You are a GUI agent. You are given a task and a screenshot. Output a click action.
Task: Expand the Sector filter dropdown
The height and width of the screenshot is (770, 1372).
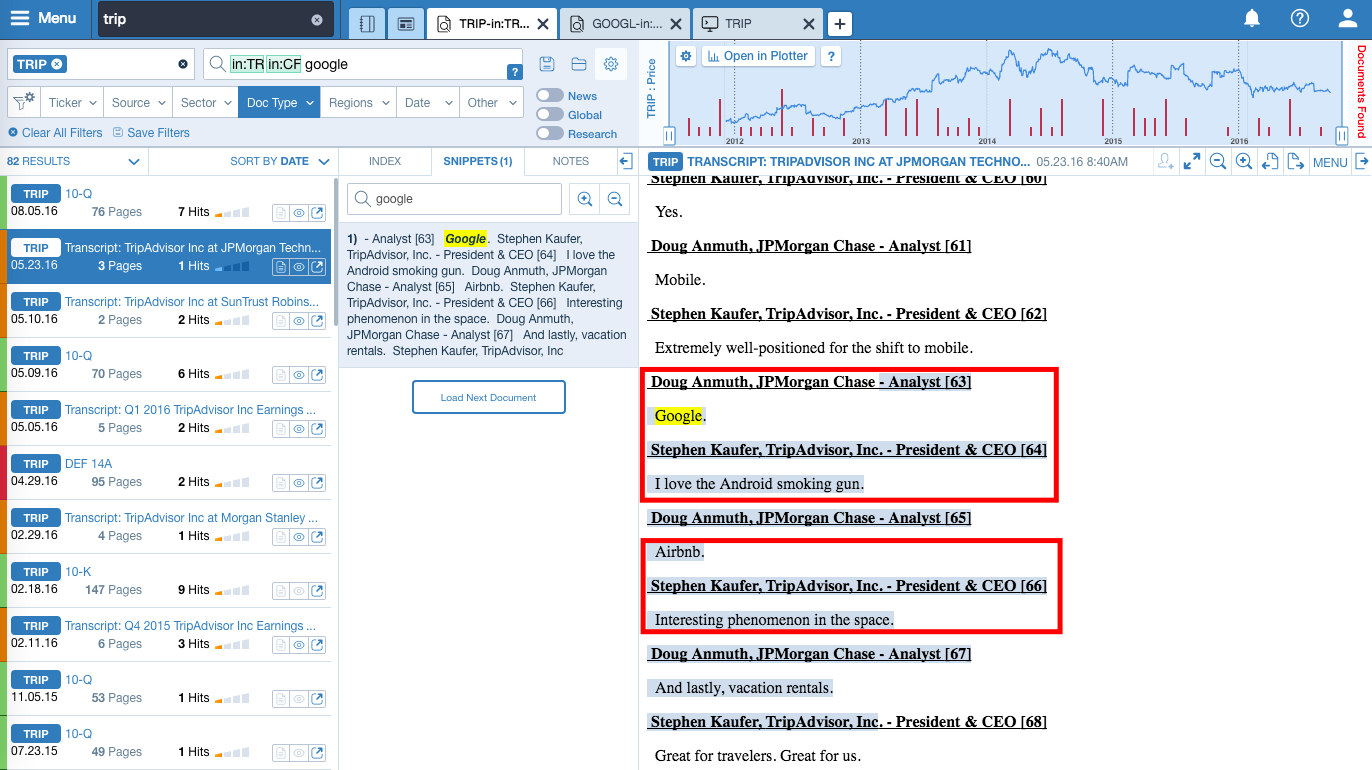tap(204, 102)
